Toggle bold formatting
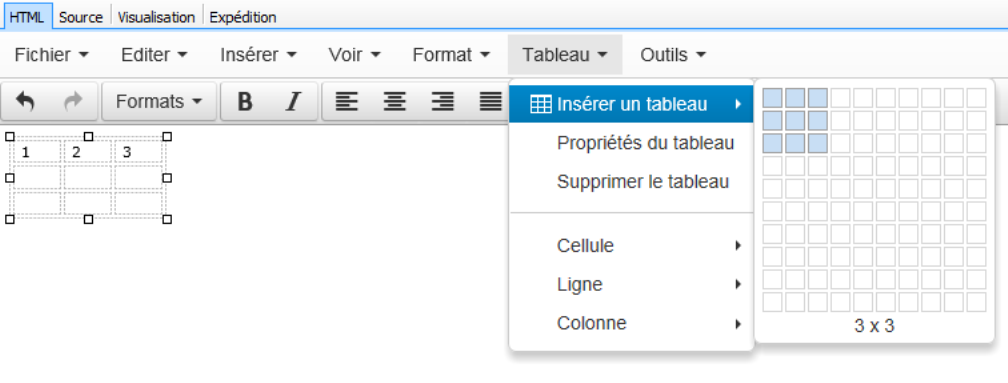The width and height of the screenshot is (1008, 383). point(245,102)
